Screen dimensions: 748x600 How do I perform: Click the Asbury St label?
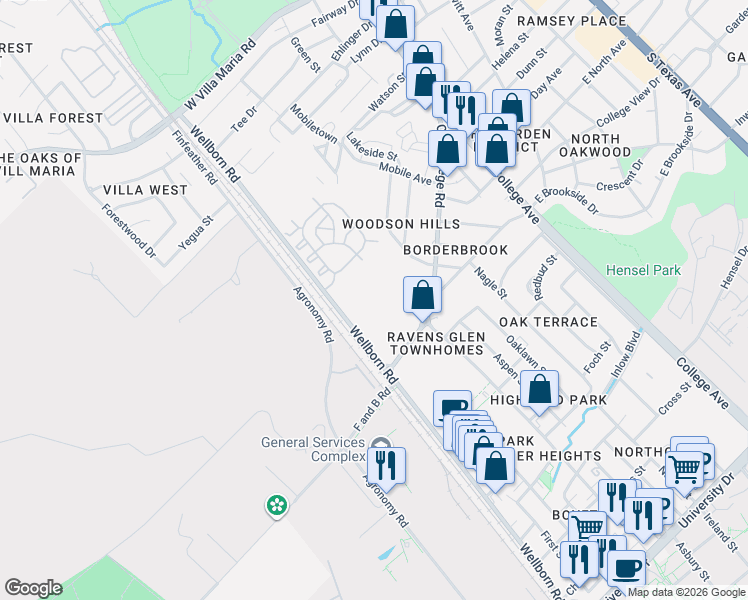coord(693,561)
